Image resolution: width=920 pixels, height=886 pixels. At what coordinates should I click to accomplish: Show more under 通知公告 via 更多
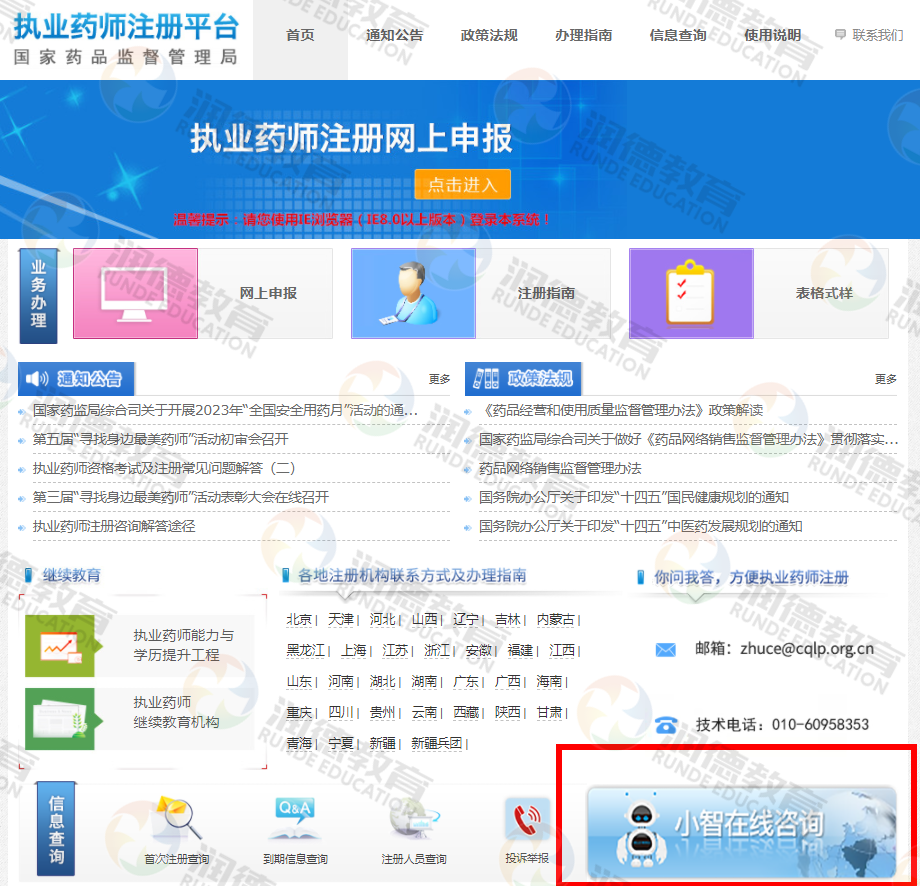(439, 379)
